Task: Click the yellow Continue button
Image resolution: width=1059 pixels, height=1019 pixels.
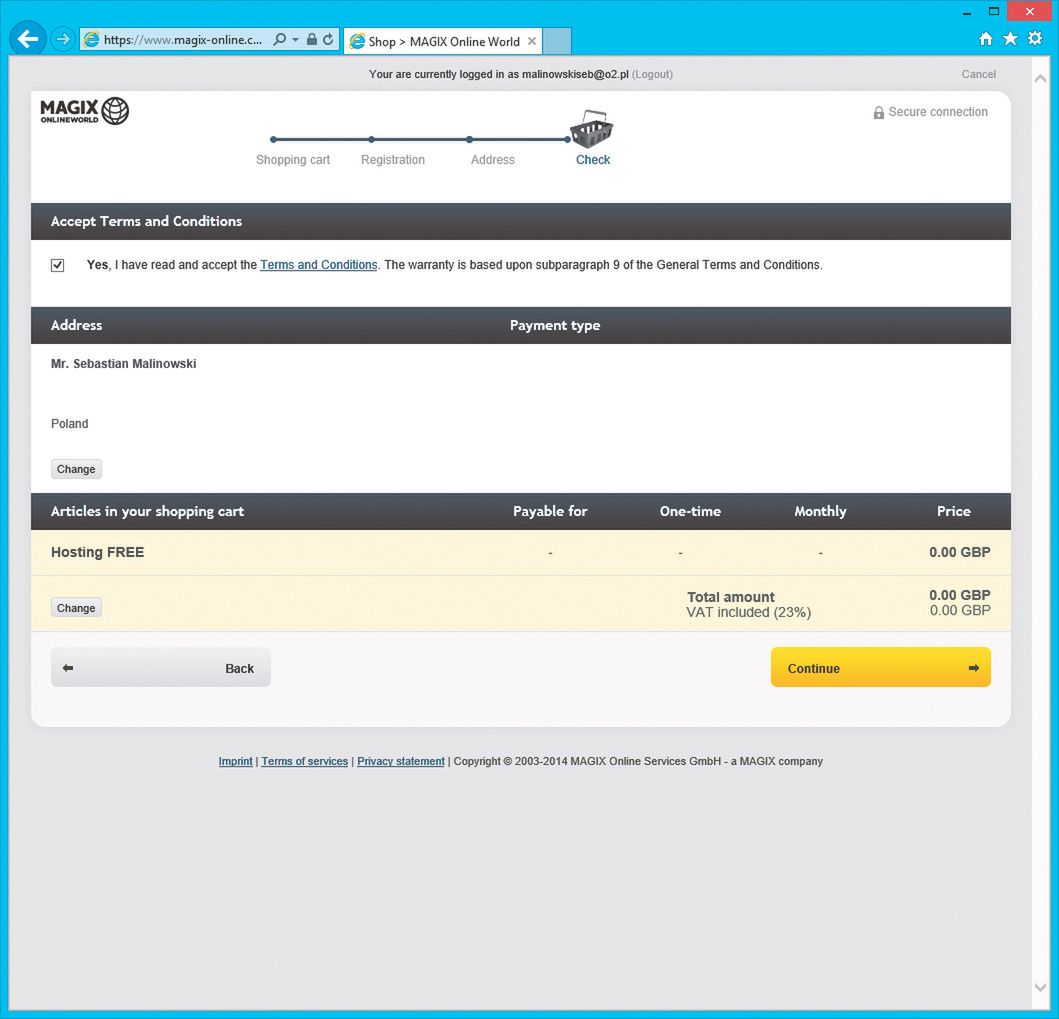Action: (881, 668)
